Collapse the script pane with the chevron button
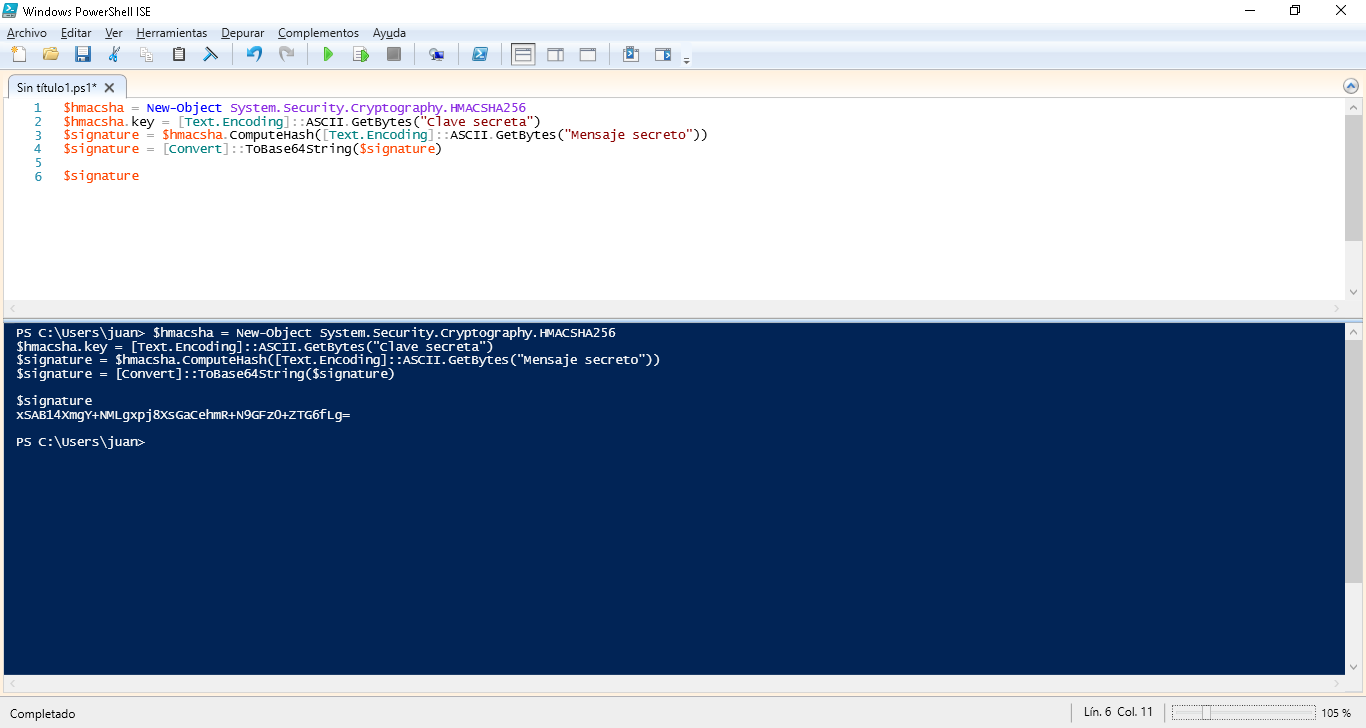 [1352, 87]
